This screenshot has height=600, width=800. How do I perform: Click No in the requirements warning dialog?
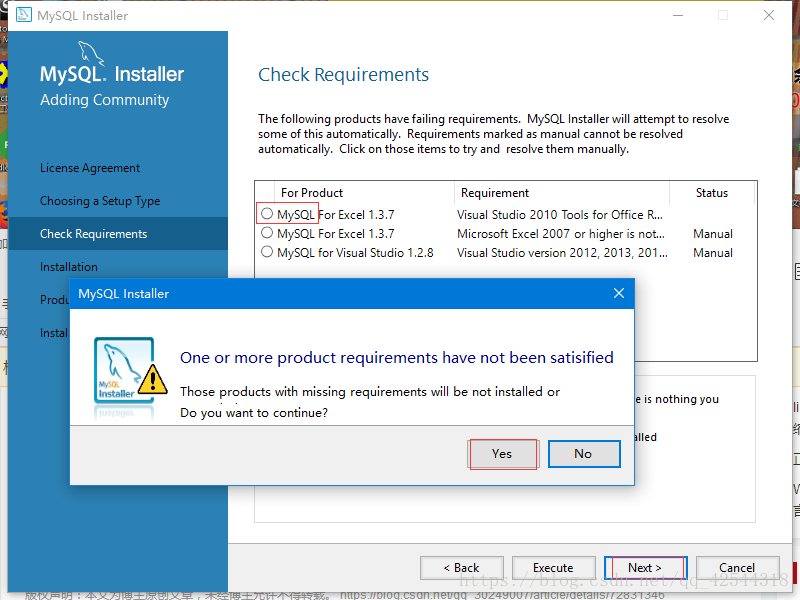point(584,454)
